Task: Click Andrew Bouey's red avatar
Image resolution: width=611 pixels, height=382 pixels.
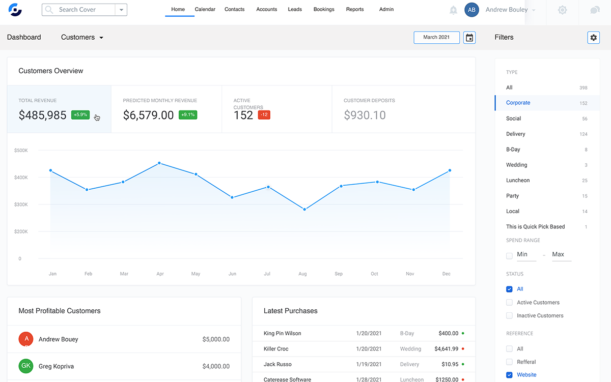Action: click(26, 339)
